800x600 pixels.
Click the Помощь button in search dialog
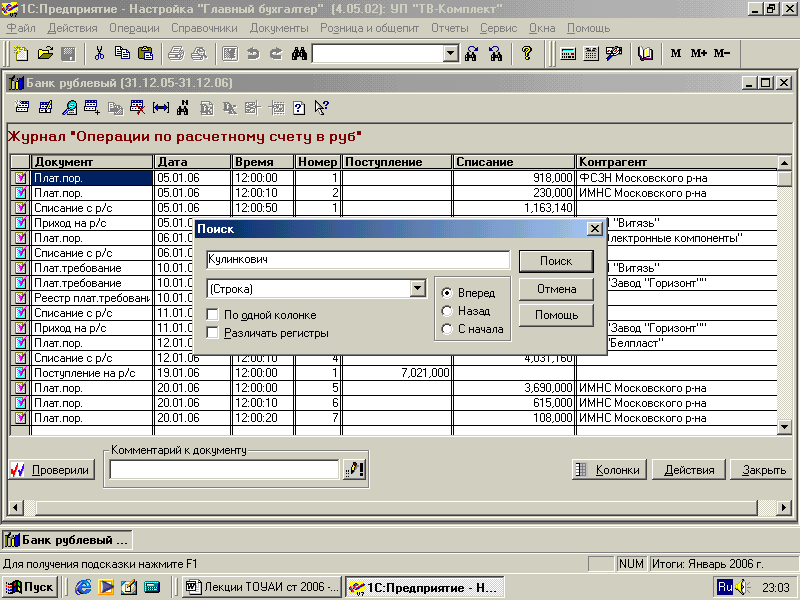[x=556, y=315]
